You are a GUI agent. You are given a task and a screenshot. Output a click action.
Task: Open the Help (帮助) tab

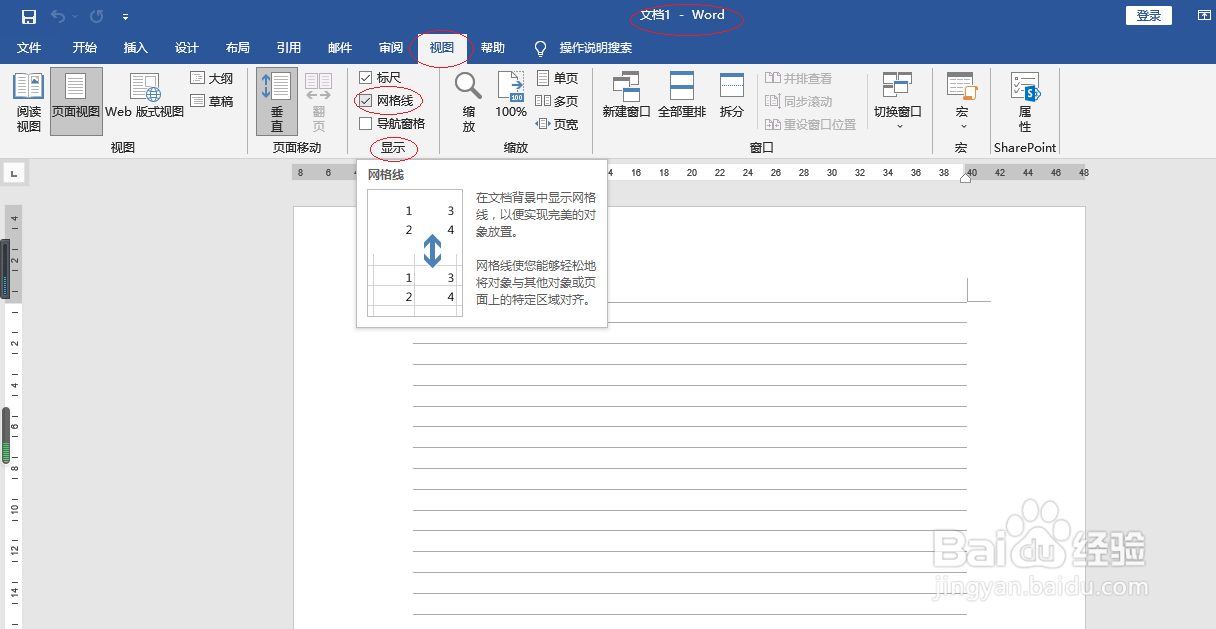(493, 47)
